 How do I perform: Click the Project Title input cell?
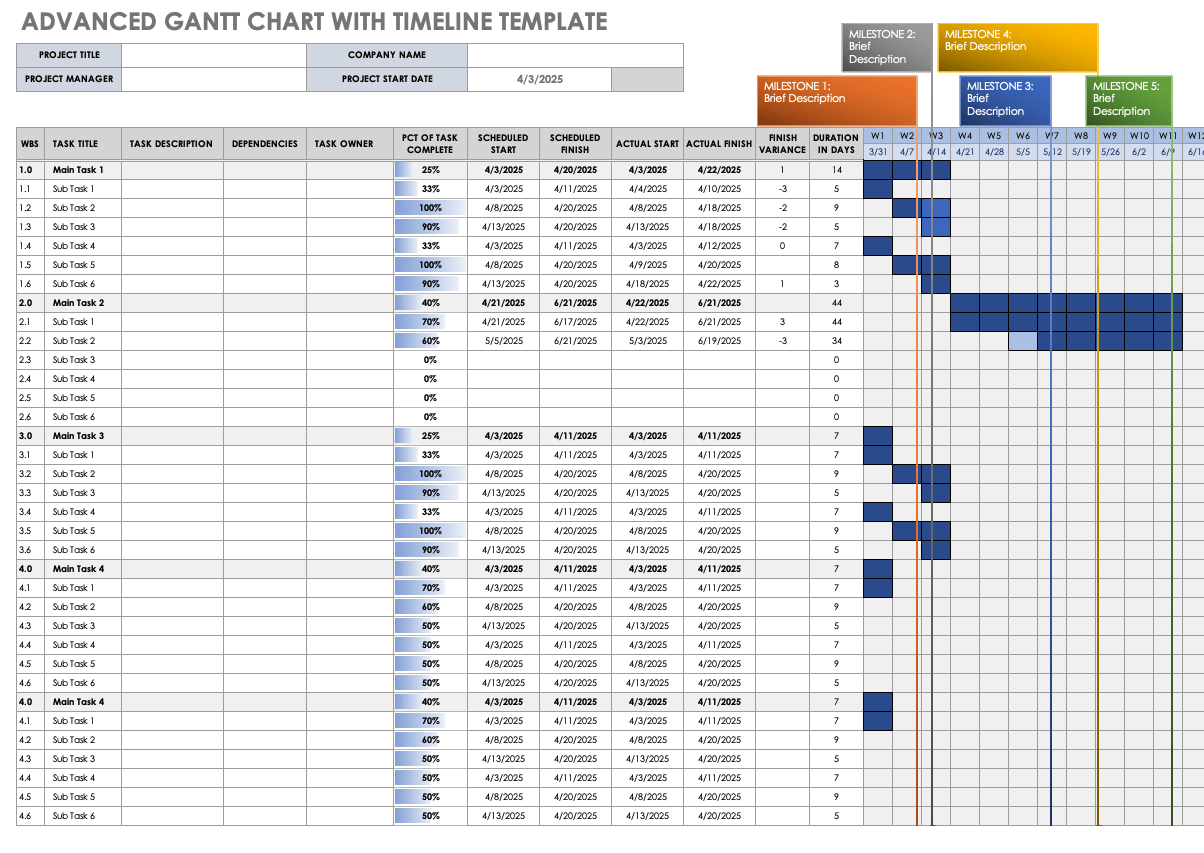click(213, 55)
